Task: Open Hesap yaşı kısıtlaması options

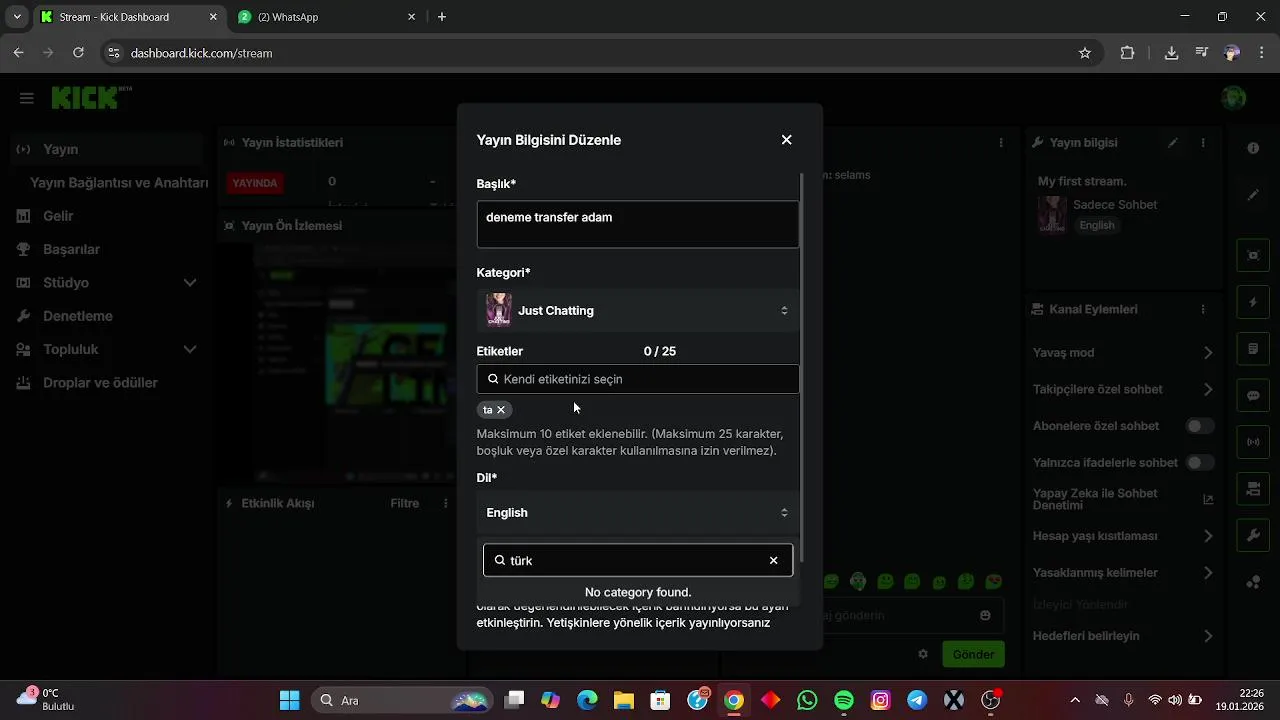Action: tap(1123, 537)
